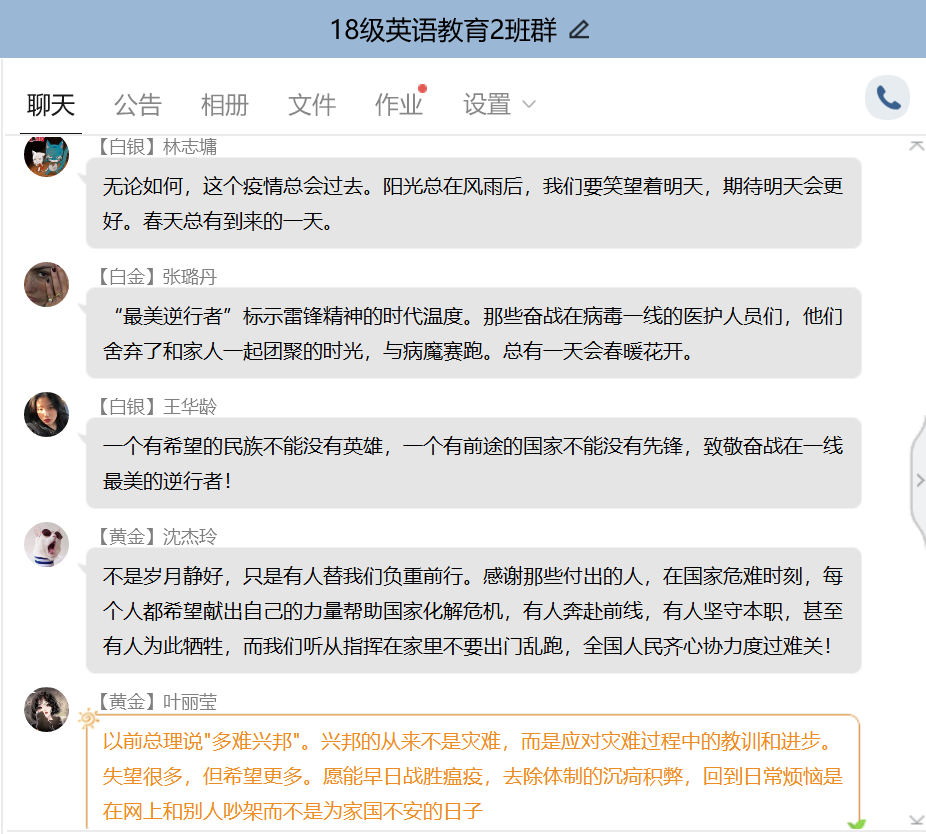Click scroll-to-bottom arrow of chat

[916, 820]
